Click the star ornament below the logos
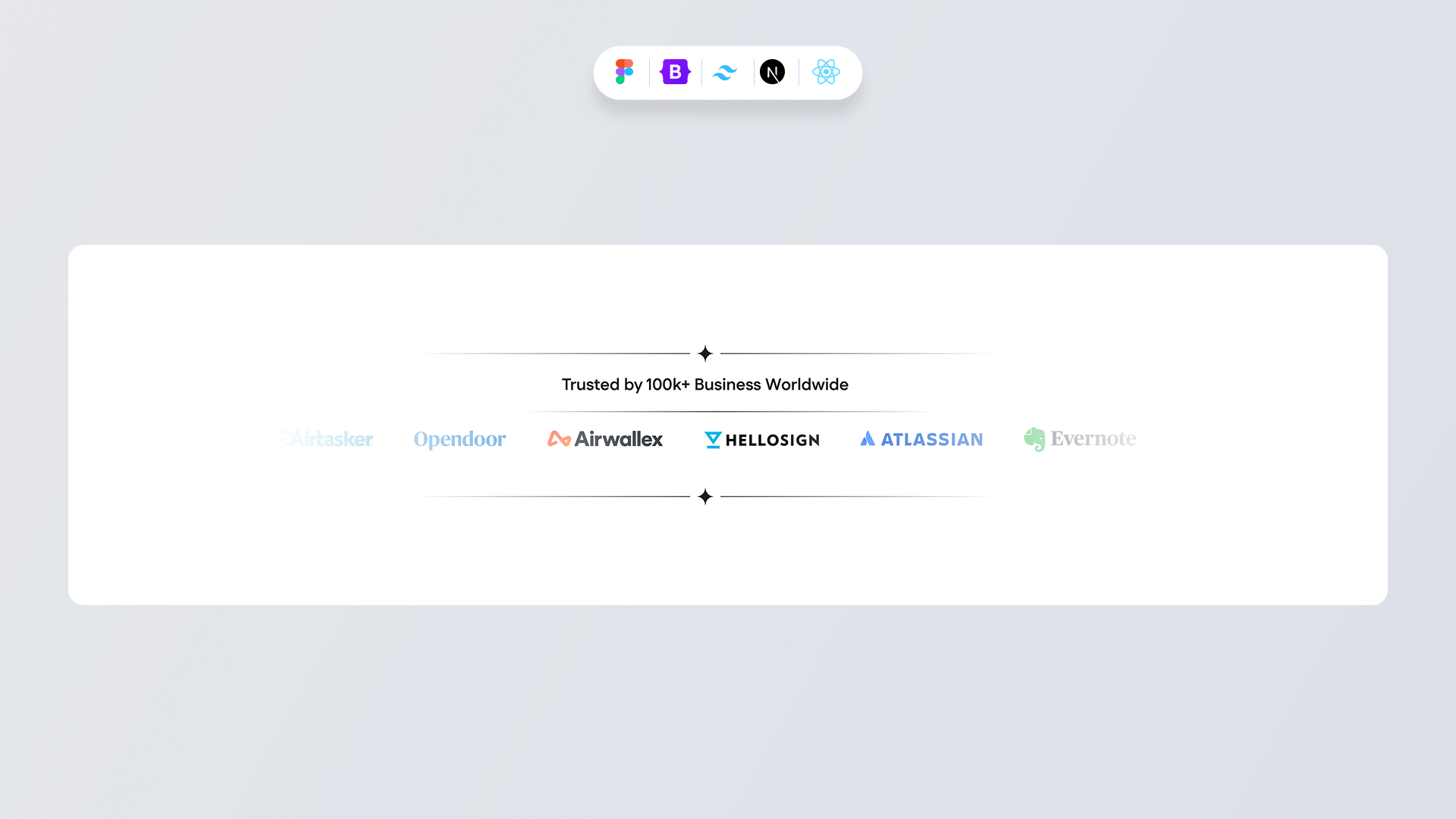Image resolution: width=1456 pixels, height=819 pixels. (705, 497)
